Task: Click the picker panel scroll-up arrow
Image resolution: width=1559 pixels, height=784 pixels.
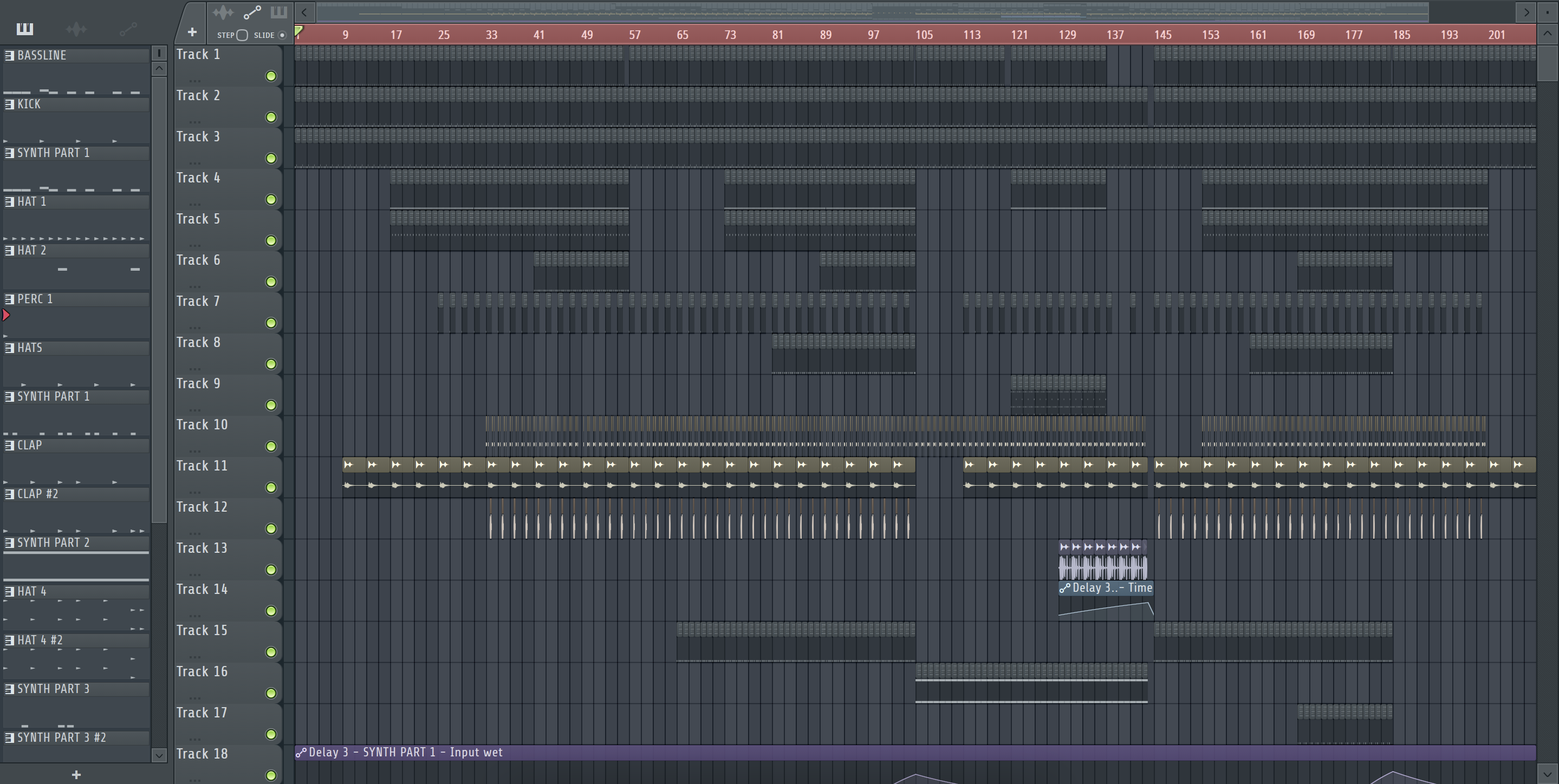Action: tap(159, 68)
